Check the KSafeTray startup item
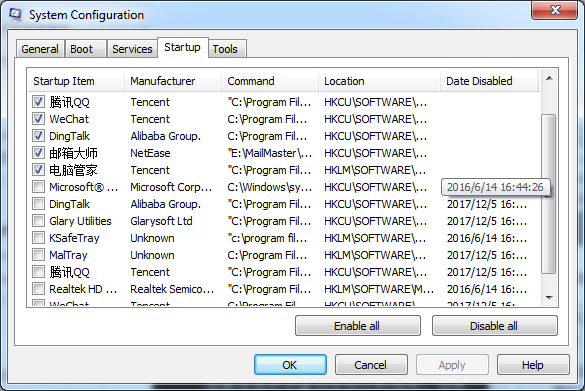585x391 pixels. [38, 238]
